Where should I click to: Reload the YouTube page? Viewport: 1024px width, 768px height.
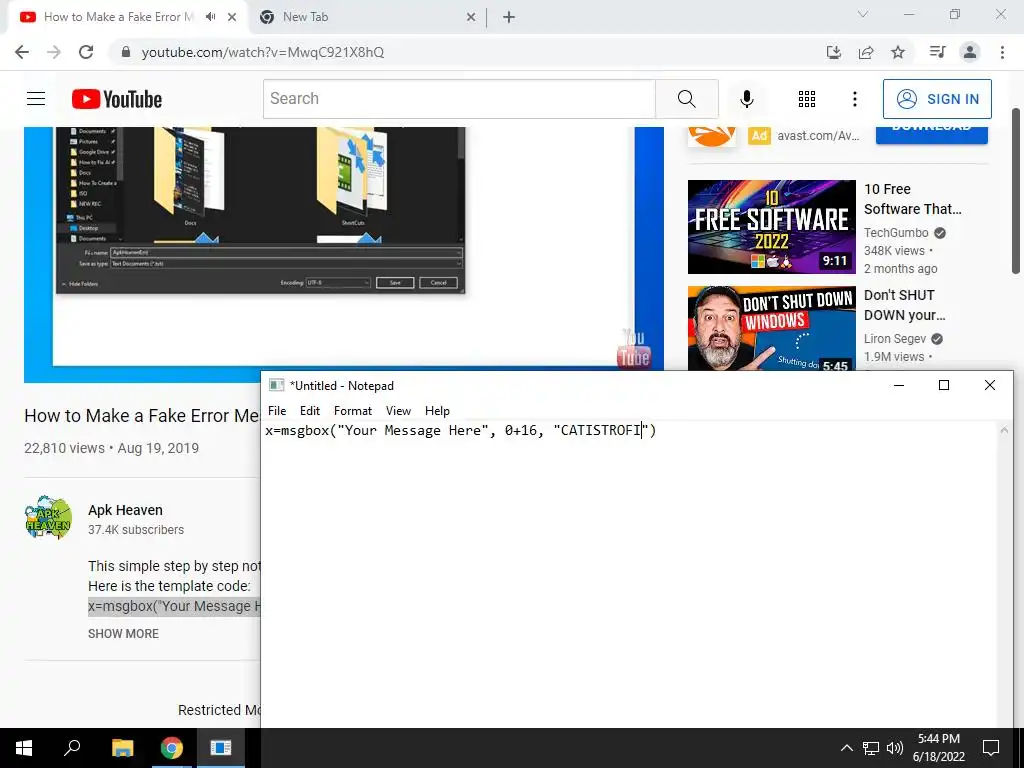click(86, 52)
